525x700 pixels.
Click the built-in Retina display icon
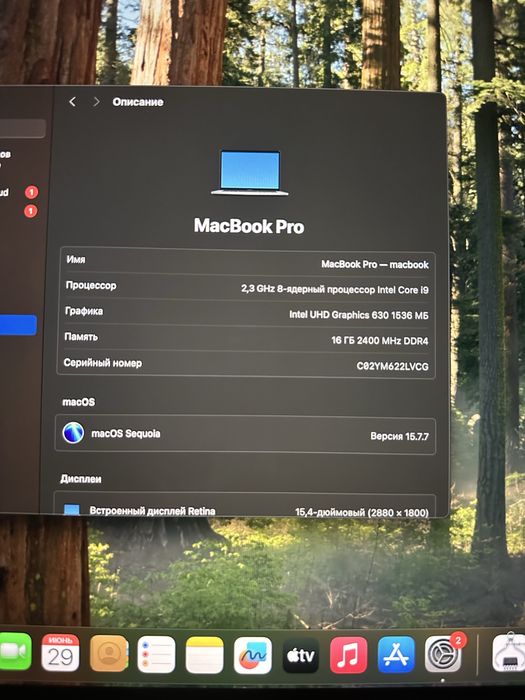71,510
